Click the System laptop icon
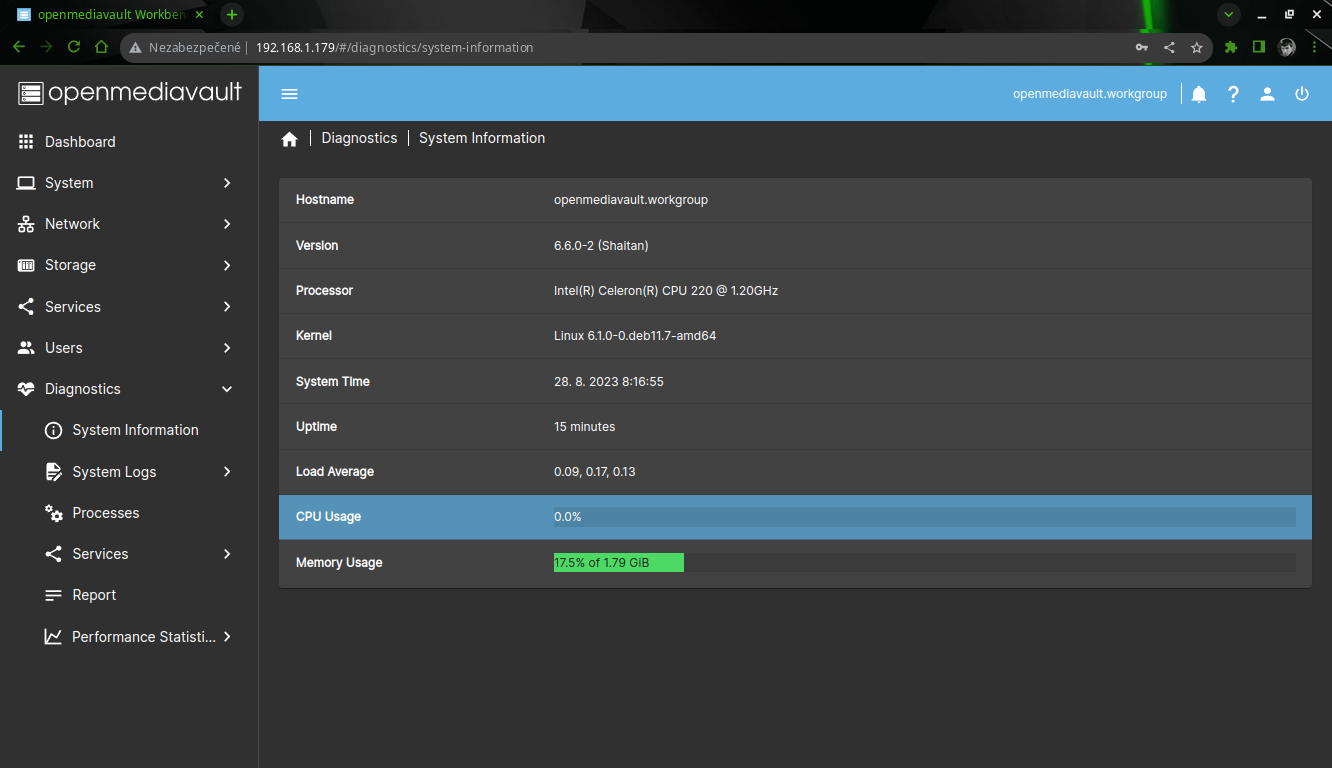 click(26, 183)
